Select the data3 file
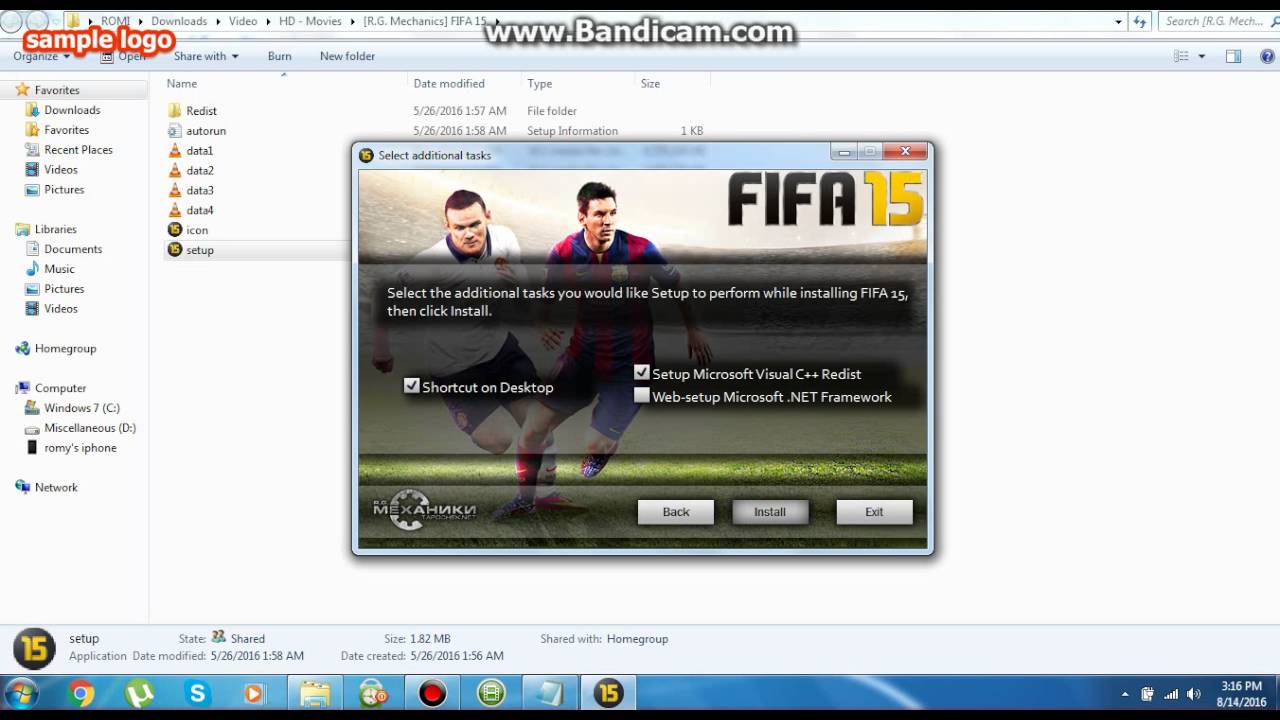The height and width of the screenshot is (720, 1280). click(x=199, y=191)
